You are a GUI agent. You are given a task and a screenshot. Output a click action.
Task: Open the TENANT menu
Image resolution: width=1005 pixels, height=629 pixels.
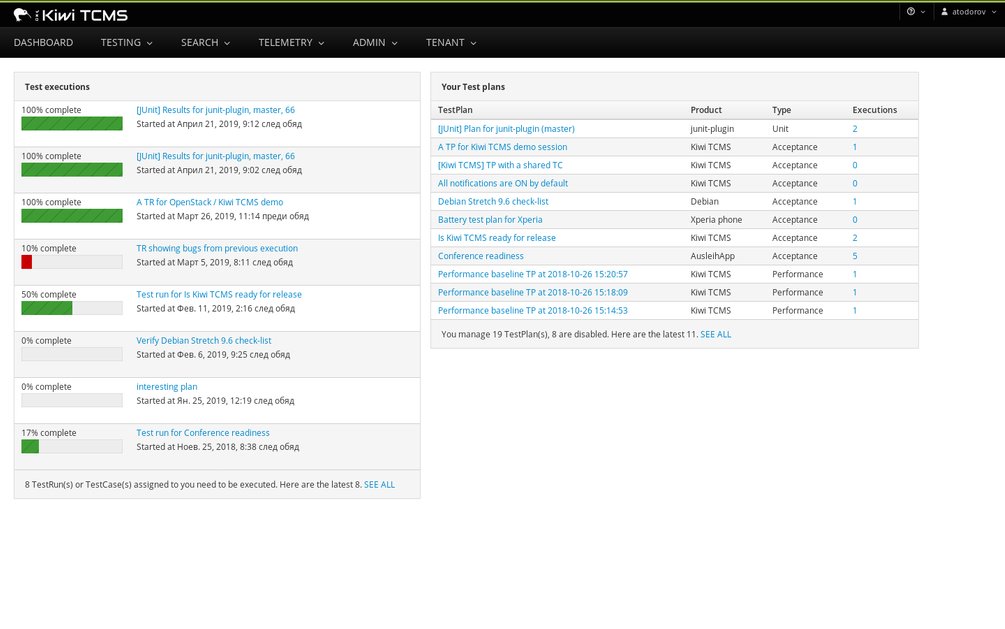(x=451, y=42)
